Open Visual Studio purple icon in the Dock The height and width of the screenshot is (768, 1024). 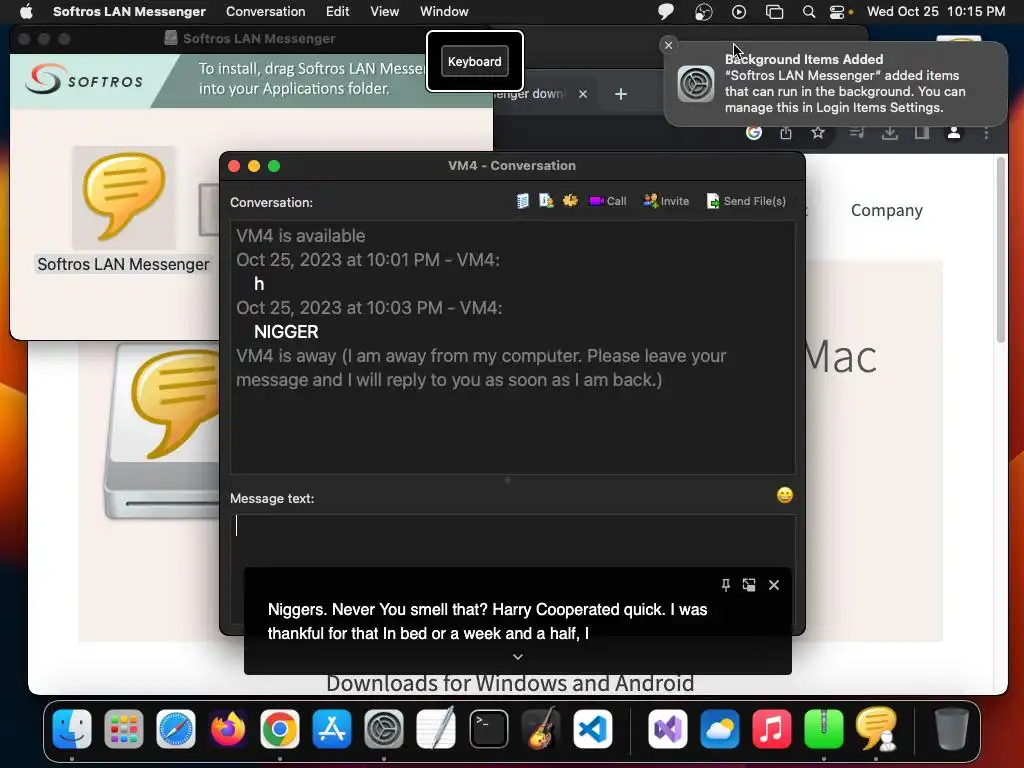(x=667, y=729)
